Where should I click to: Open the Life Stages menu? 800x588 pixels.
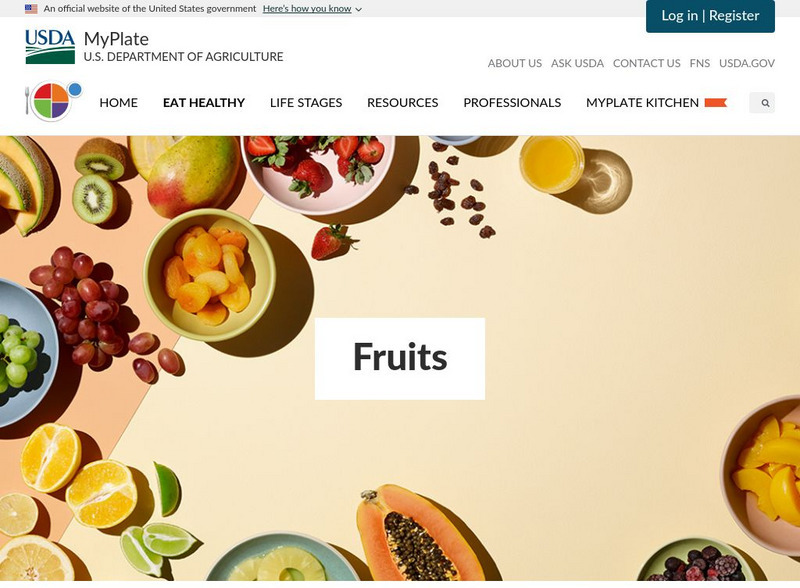coord(306,103)
